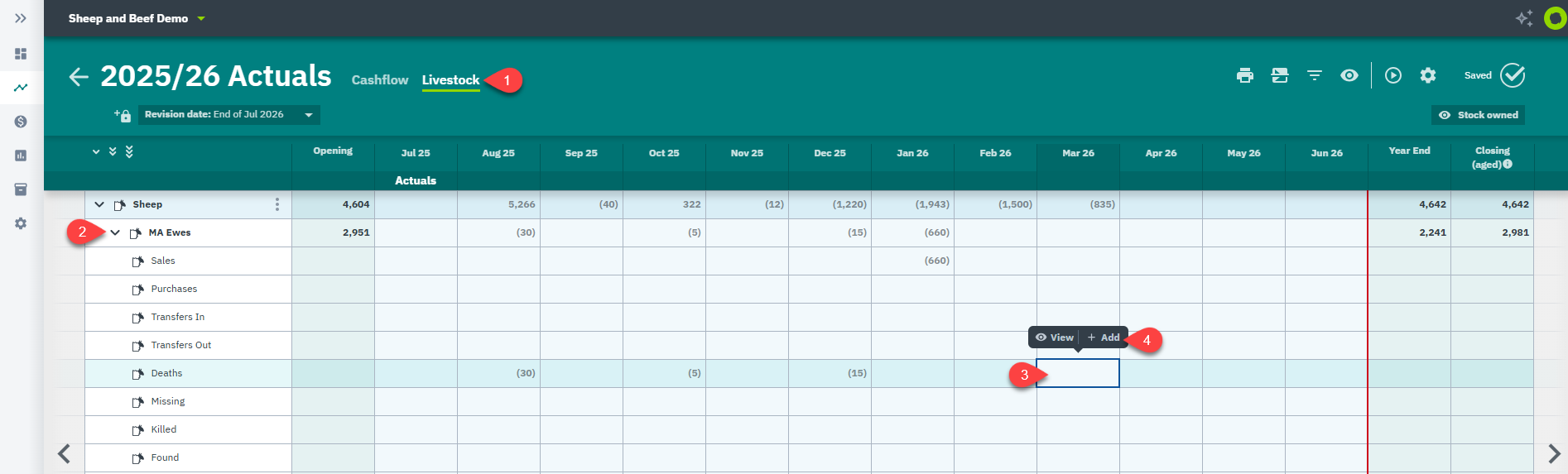Click the play circle icon
Viewport: 1568px width, 474px height.
tap(1393, 75)
